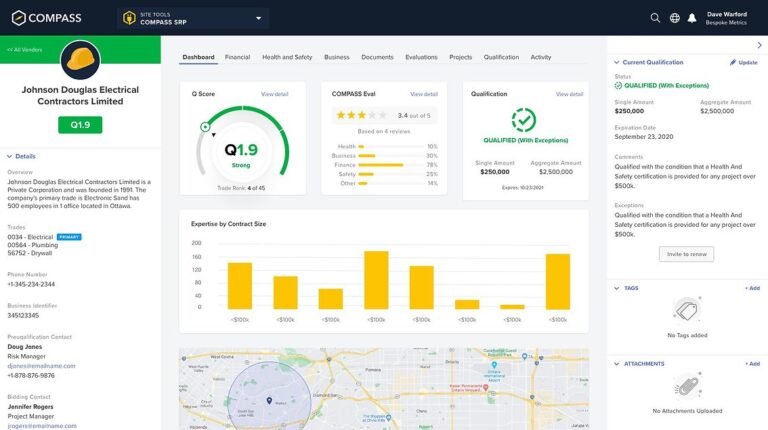This screenshot has height=430, width=768.
Task: Open the globe language icon
Action: click(x=674, y=18)
